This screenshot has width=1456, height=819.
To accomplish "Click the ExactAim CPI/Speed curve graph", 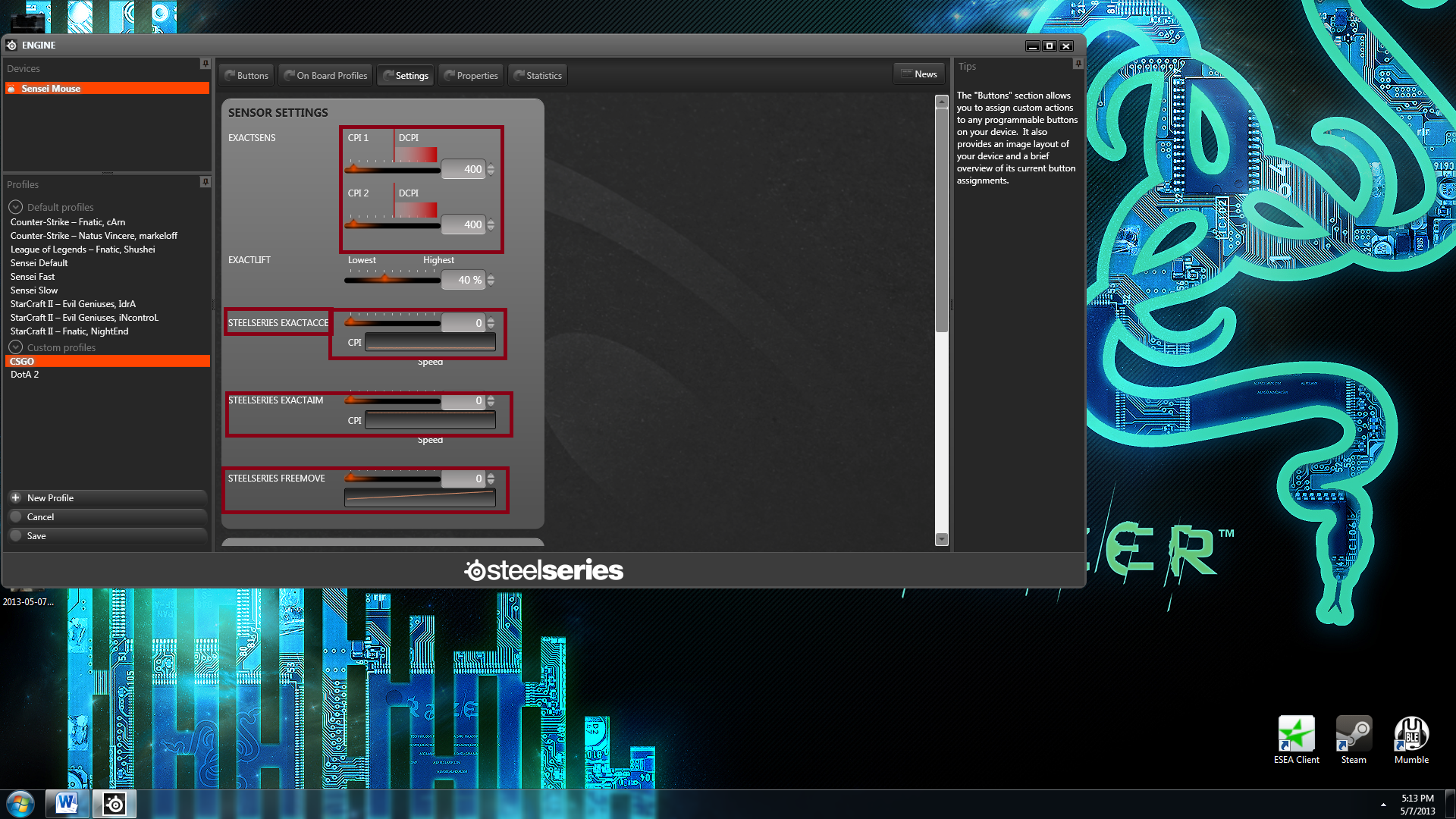I will click(x=431, y=420).
